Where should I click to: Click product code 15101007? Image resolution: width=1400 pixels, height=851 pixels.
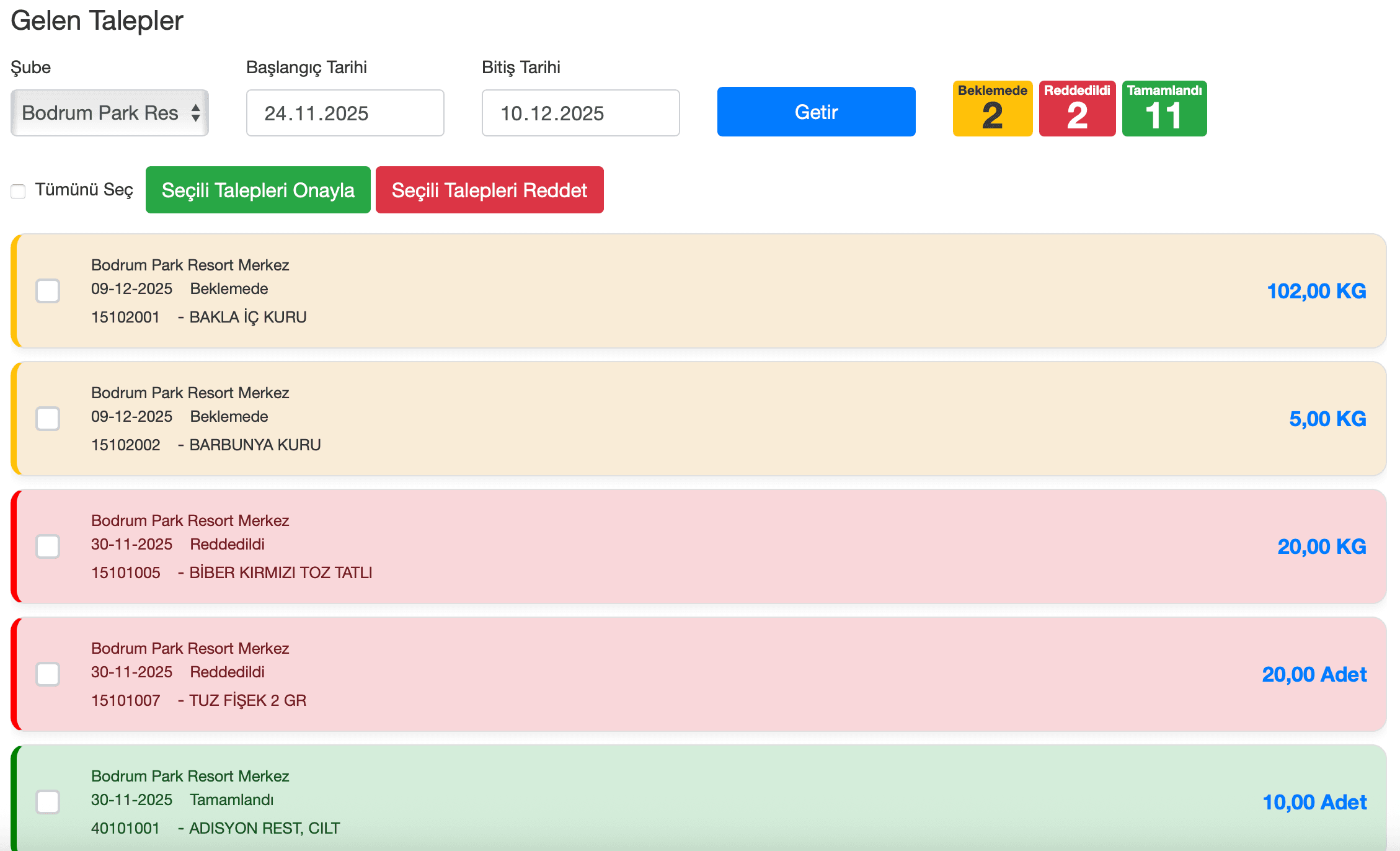tap(125, 700)
